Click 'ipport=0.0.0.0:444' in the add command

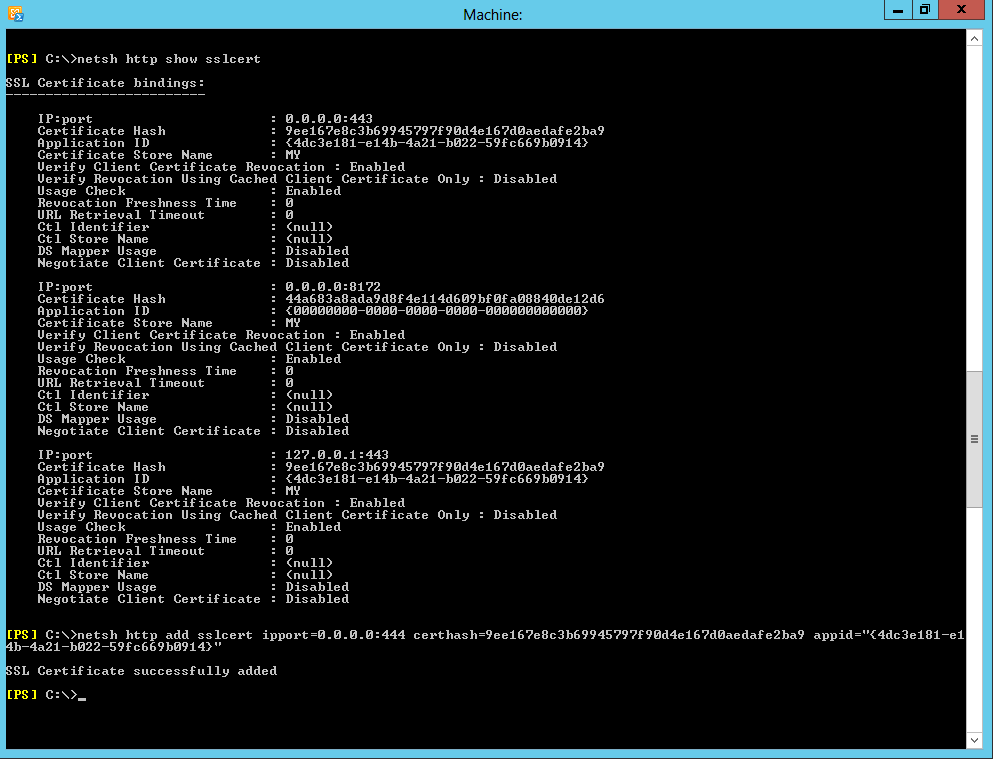(334, 635)
